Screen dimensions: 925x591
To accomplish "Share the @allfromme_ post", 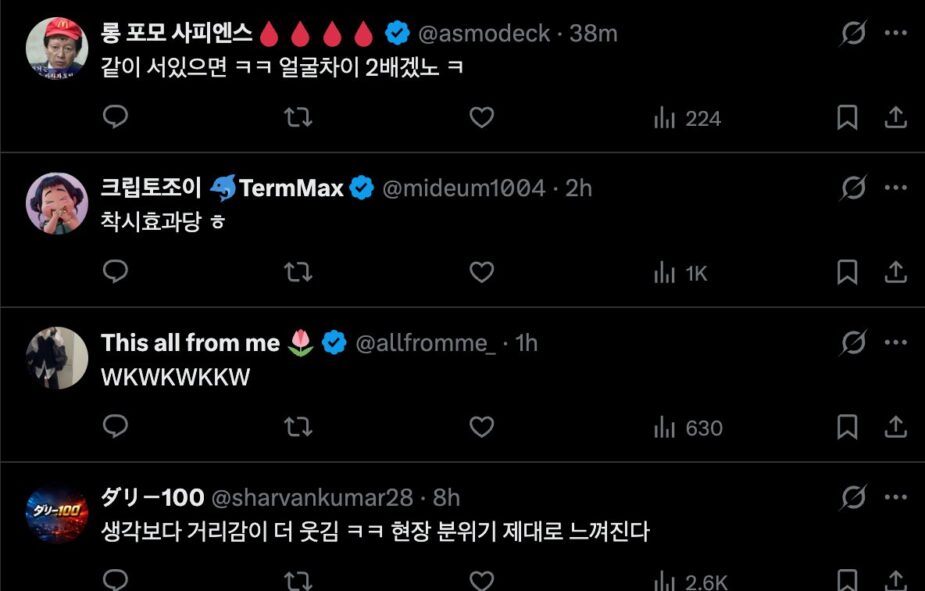I will [896, 428].
